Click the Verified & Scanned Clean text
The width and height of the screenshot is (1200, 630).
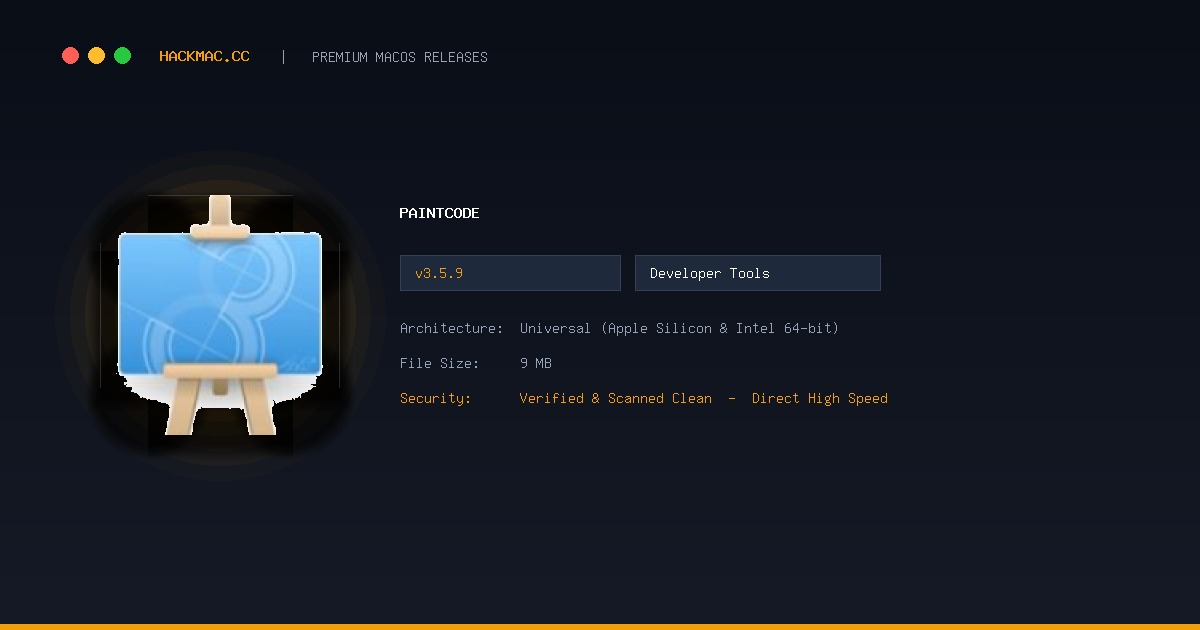[616, 398]
